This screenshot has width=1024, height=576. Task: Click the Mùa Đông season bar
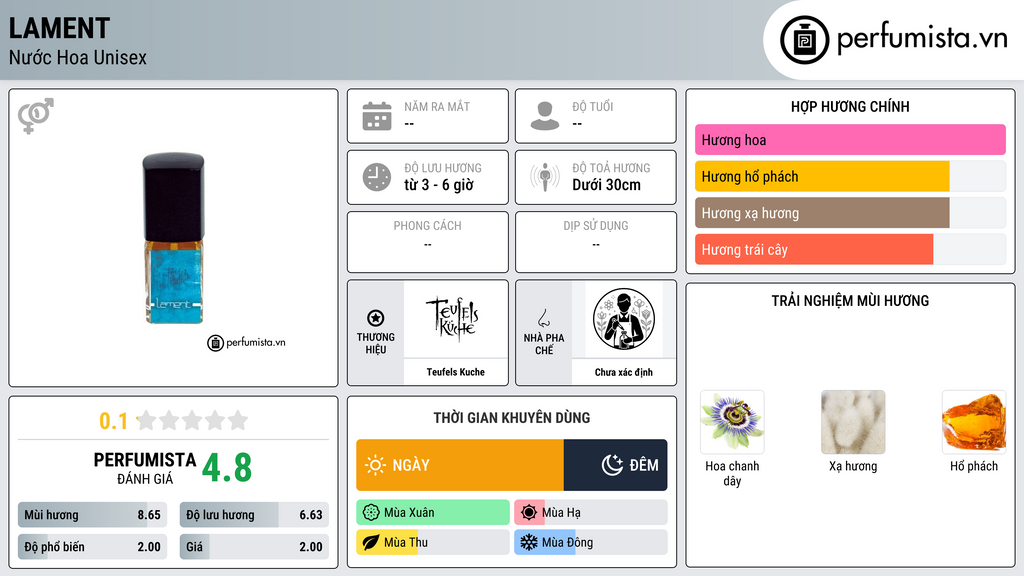pyautogui.click(x=591, y=542)
